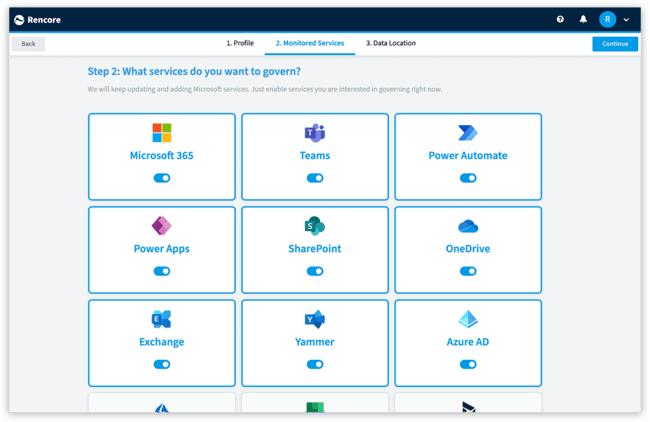Click the Rencore brand name

click(44, 20)
